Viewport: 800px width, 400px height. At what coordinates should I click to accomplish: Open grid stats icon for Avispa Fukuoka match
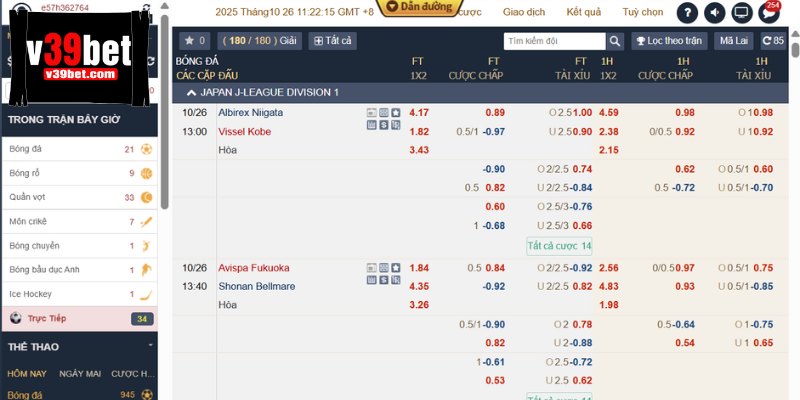tap(384, 268)
